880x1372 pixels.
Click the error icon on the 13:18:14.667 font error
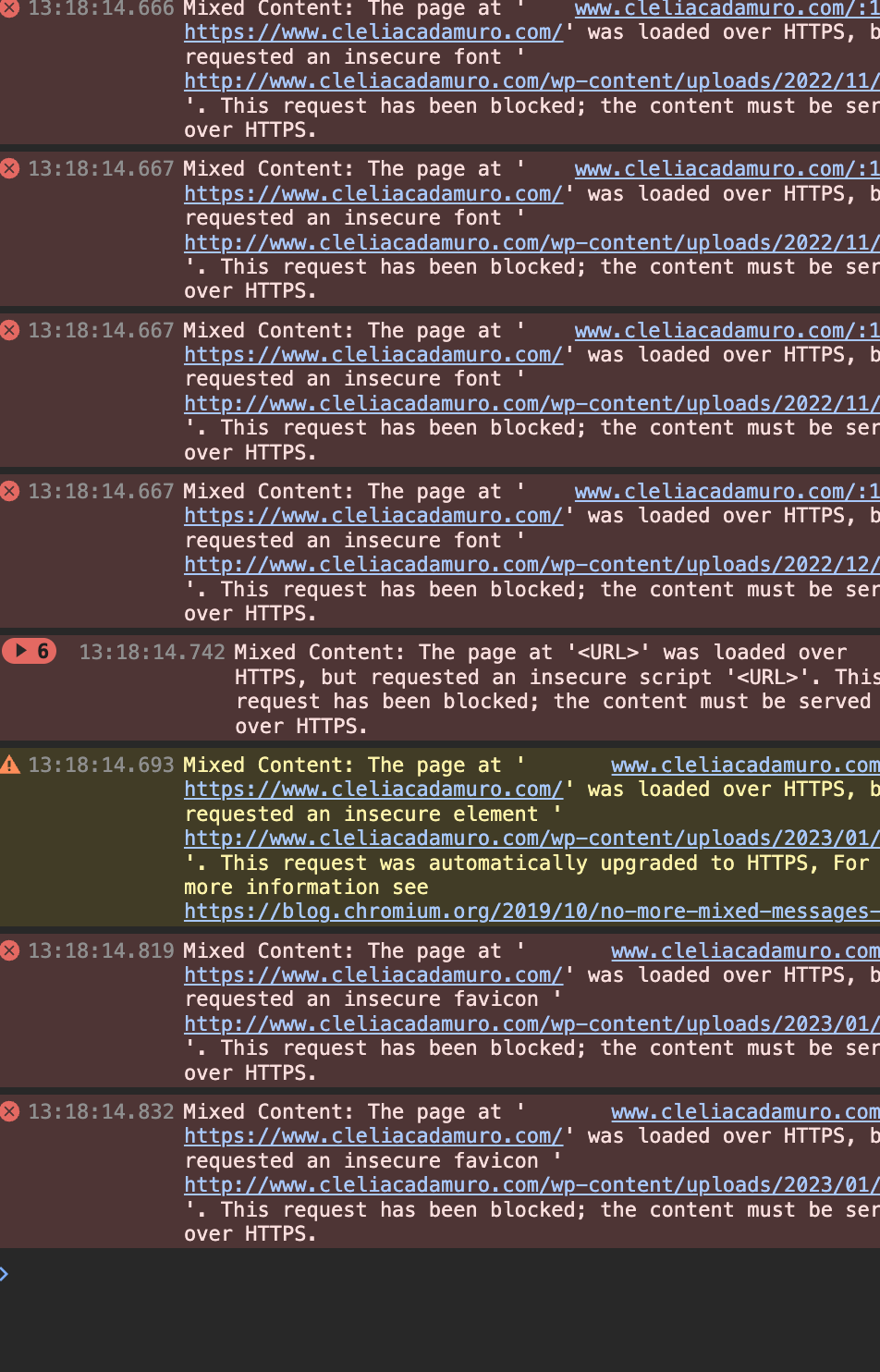10,168
